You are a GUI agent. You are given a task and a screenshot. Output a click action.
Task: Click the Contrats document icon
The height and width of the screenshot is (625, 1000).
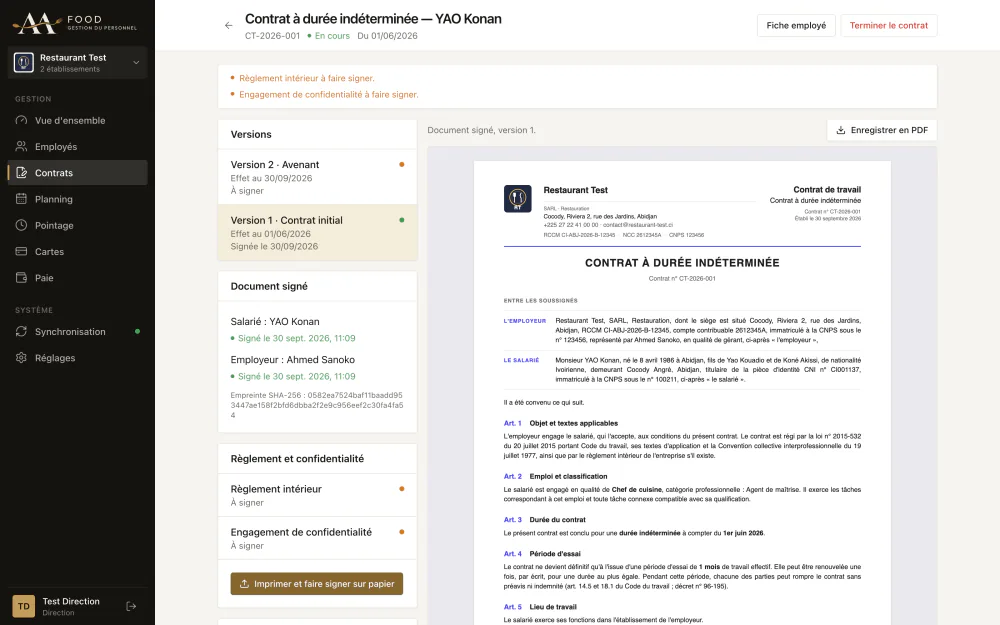[x=21, y=173]
